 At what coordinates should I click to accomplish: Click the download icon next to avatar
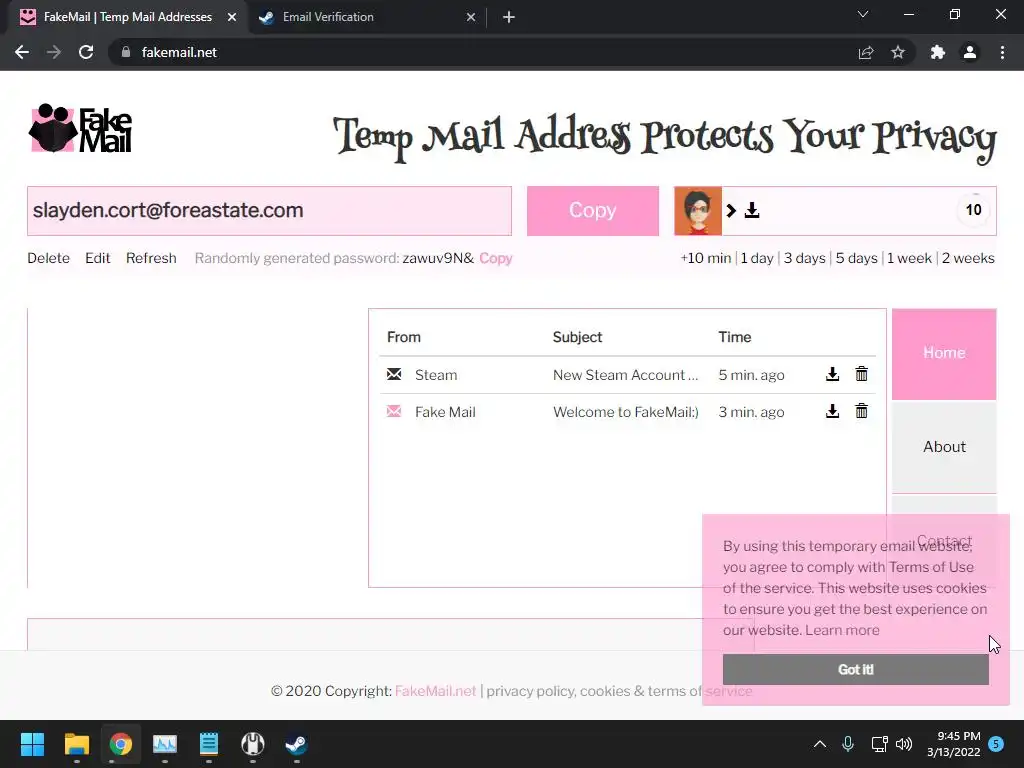pos(752,210)
